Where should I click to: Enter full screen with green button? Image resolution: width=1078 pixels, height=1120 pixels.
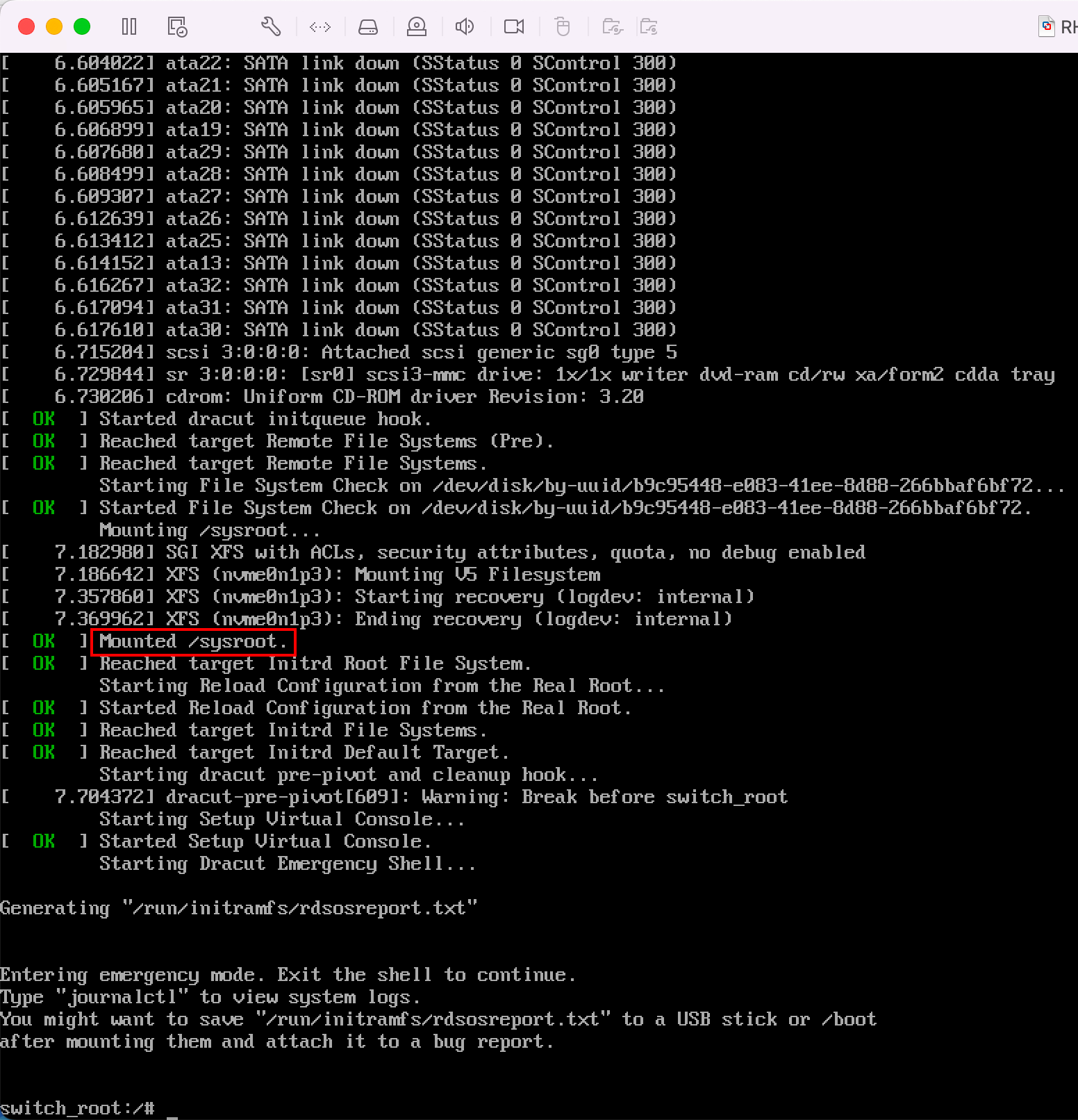pos(82,27)
